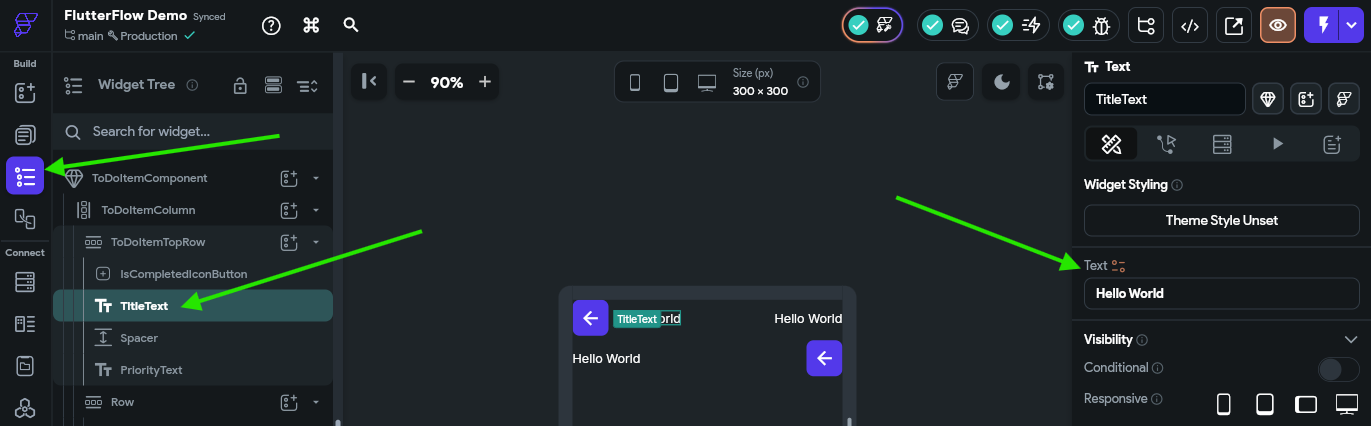Click the Widget Tree lock icon
1371x426 pixels.
[x=240, y=86]
